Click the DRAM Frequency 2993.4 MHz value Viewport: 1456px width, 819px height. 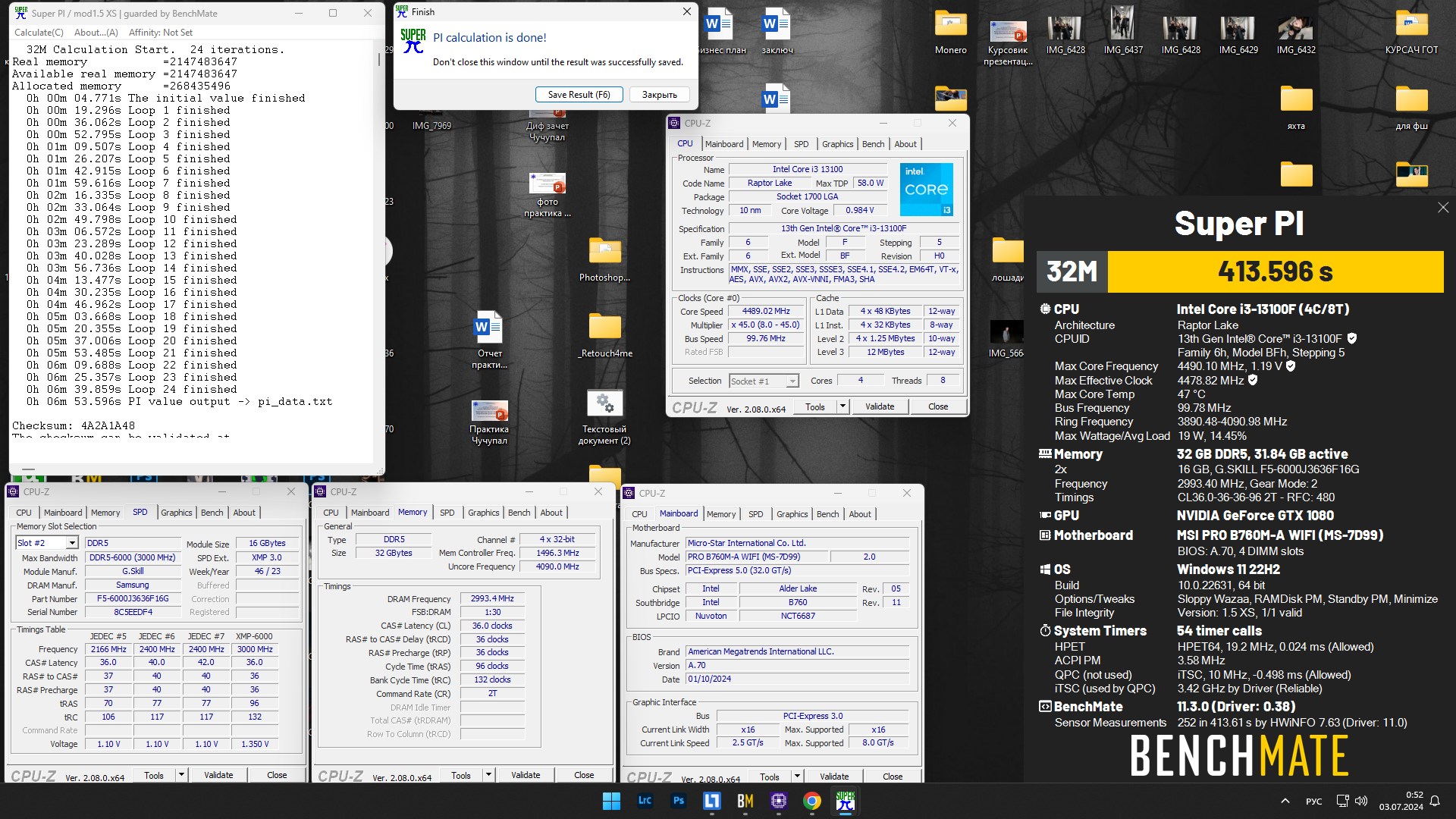pyautogui.click(x=492, y=598)
